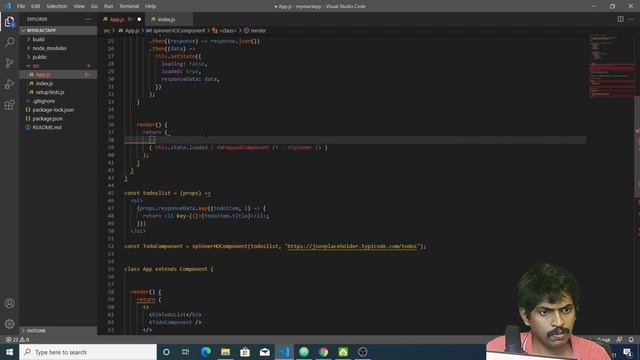This screenshot has height=360, width=640.
Task: Open Windows action center icon
Action: [x=627, y=352]
